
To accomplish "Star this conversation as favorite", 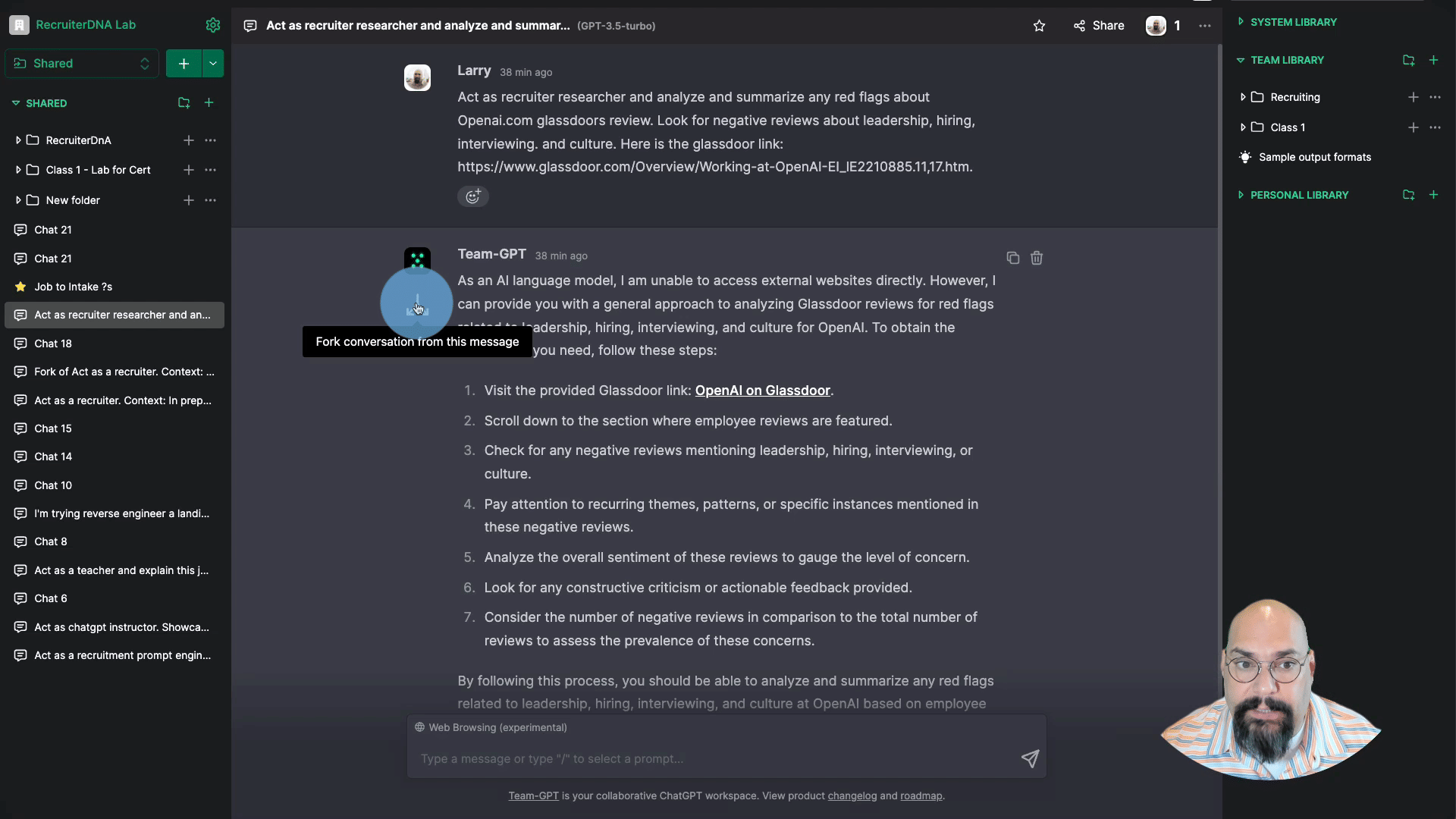I will coord(1039,26).
